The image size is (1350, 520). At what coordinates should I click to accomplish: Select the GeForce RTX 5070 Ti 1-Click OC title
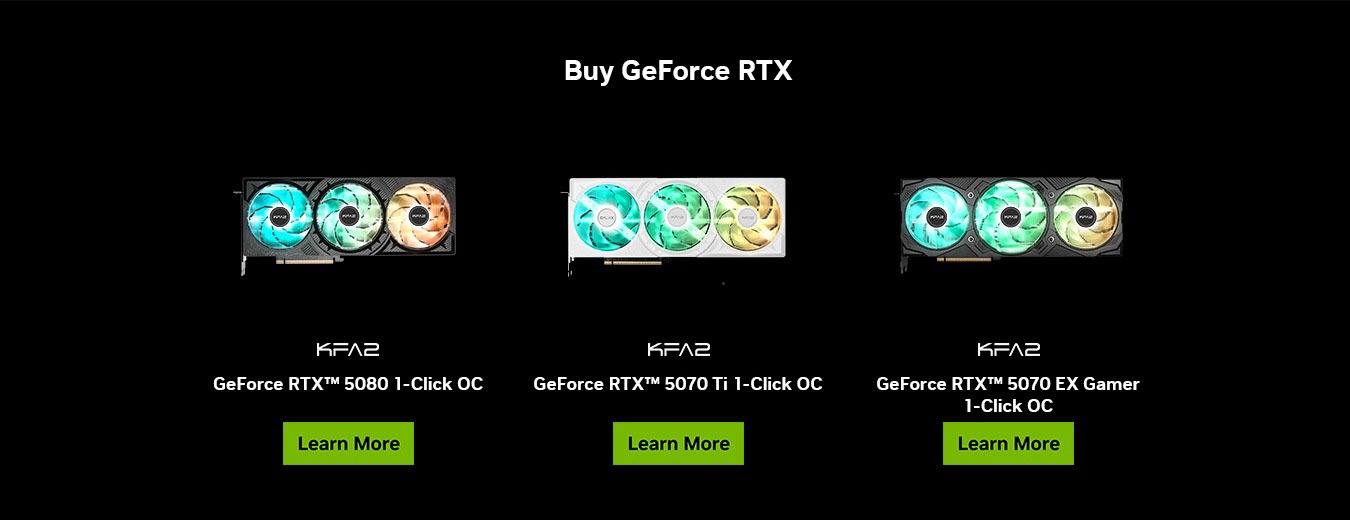tap(678, 384)
